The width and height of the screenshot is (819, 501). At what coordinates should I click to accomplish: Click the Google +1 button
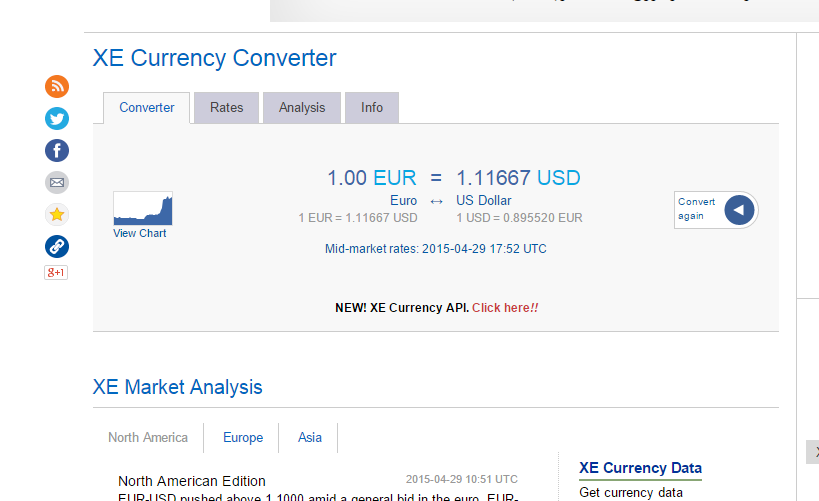click(x=56, y=272)
